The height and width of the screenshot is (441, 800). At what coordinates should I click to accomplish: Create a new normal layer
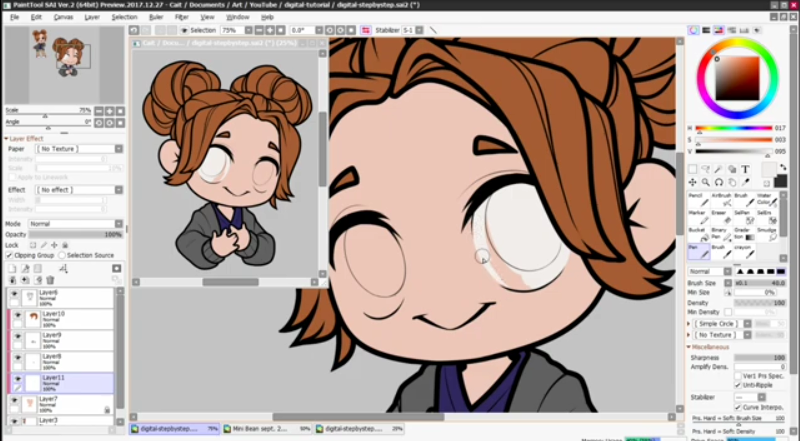coord(12,268)
